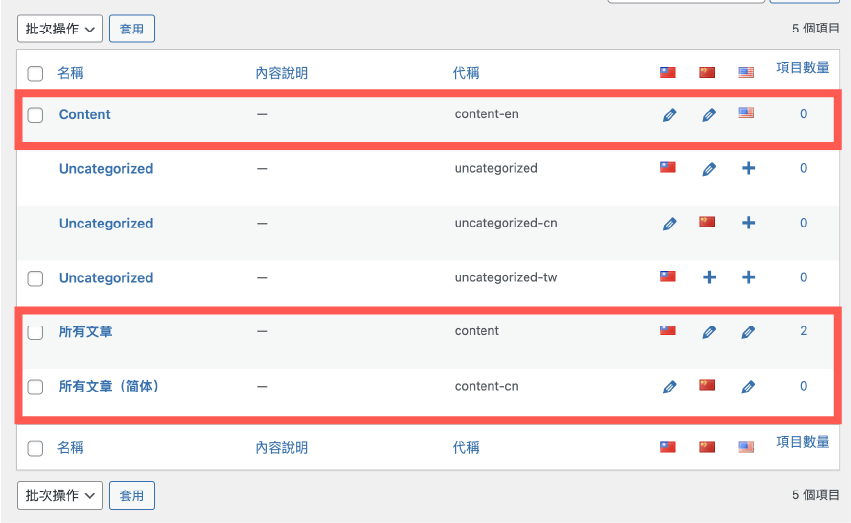
Task: Add English translation for uncategorized-cn category
Action: click(x=747, y=223)
